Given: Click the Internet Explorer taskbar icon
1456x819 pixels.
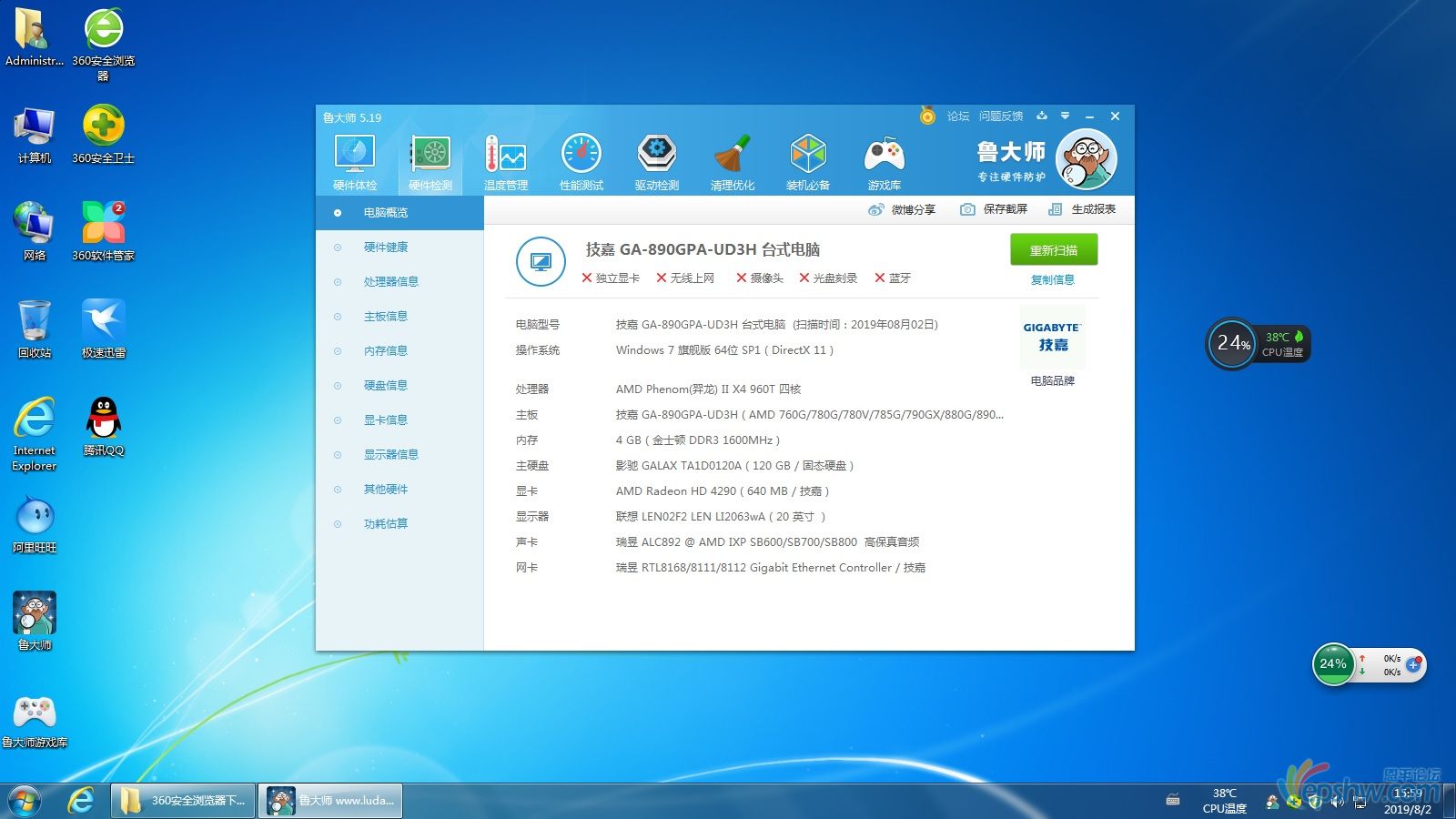Looking at the screenshot, I should [x=81, y=801].
